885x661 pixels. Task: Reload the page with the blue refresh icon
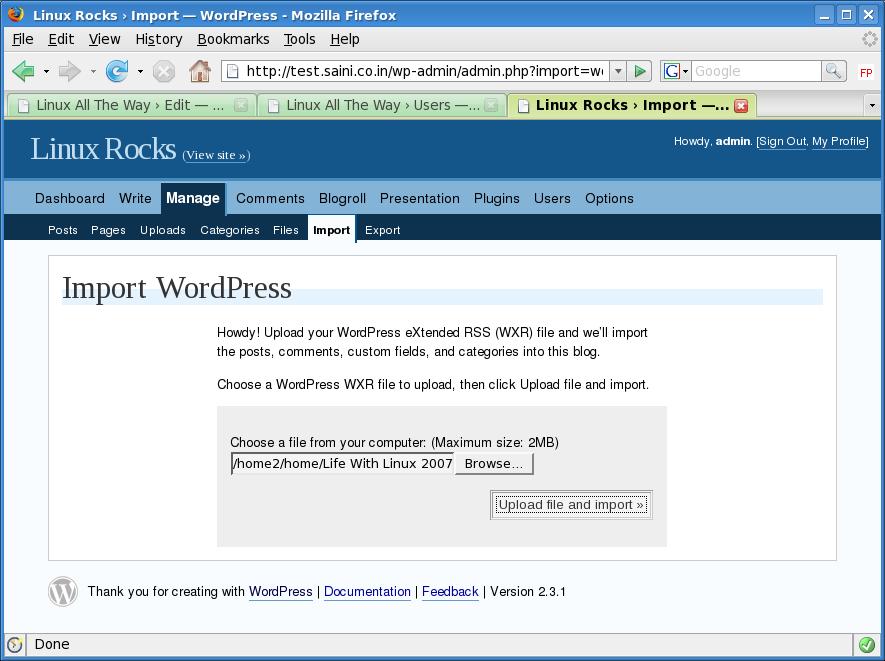pyautogui.click(x=117, y=71)
